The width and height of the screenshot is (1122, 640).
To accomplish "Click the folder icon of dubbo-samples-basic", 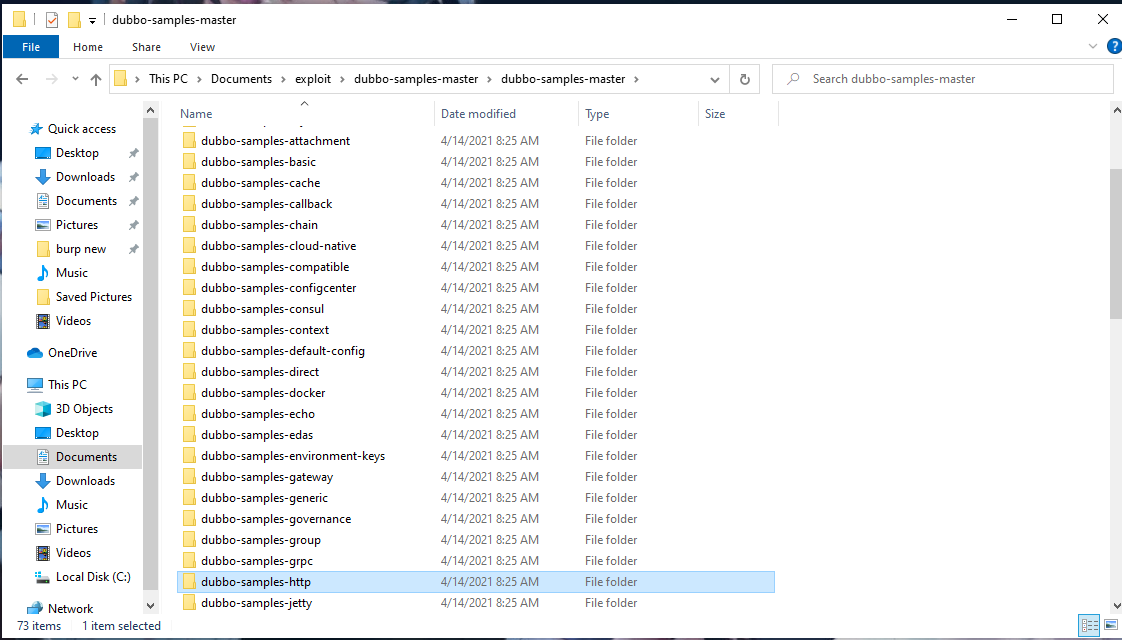I will click(x=189, y=162).
